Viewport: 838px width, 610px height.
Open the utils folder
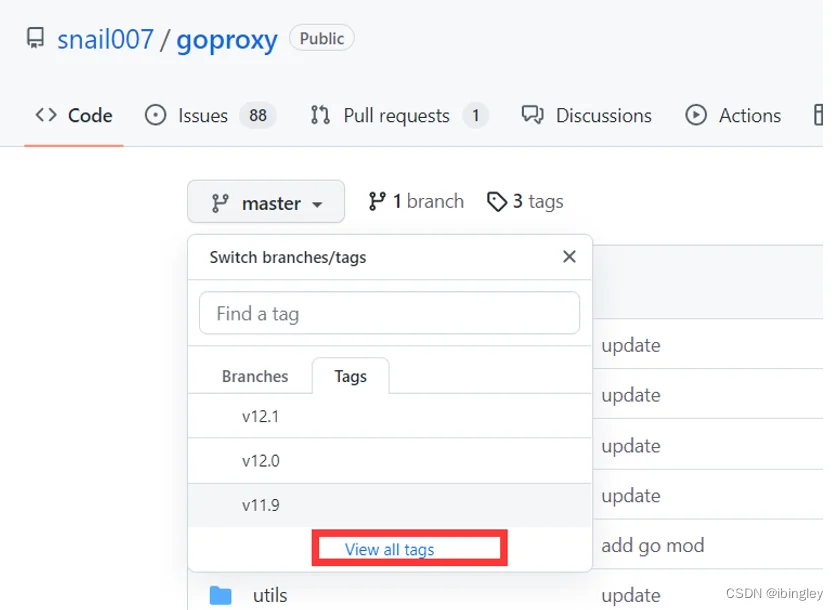[x=270, y=595]
